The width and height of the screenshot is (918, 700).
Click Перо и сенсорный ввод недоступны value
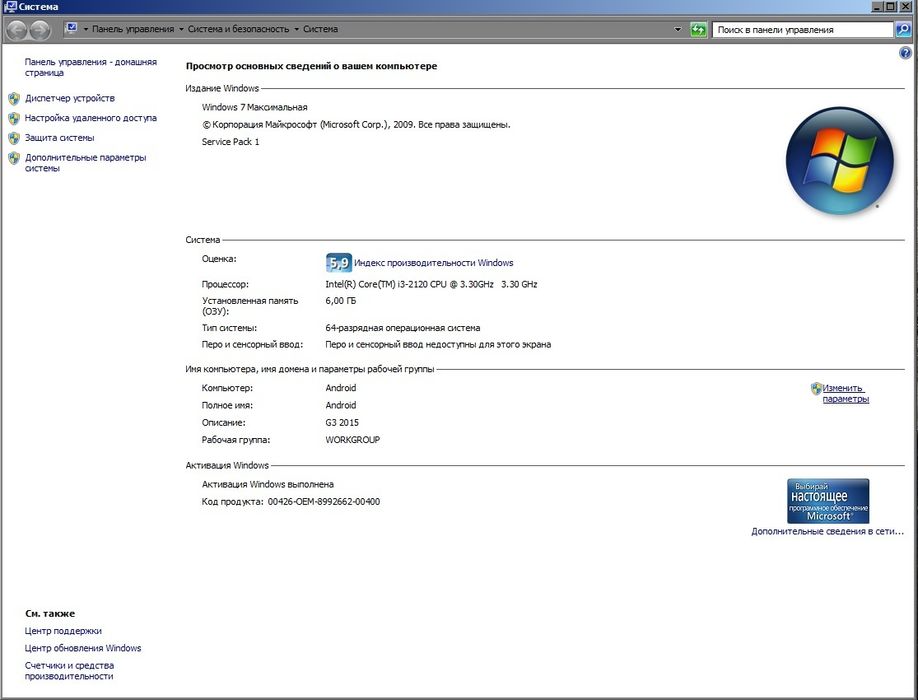coord(438,345)
